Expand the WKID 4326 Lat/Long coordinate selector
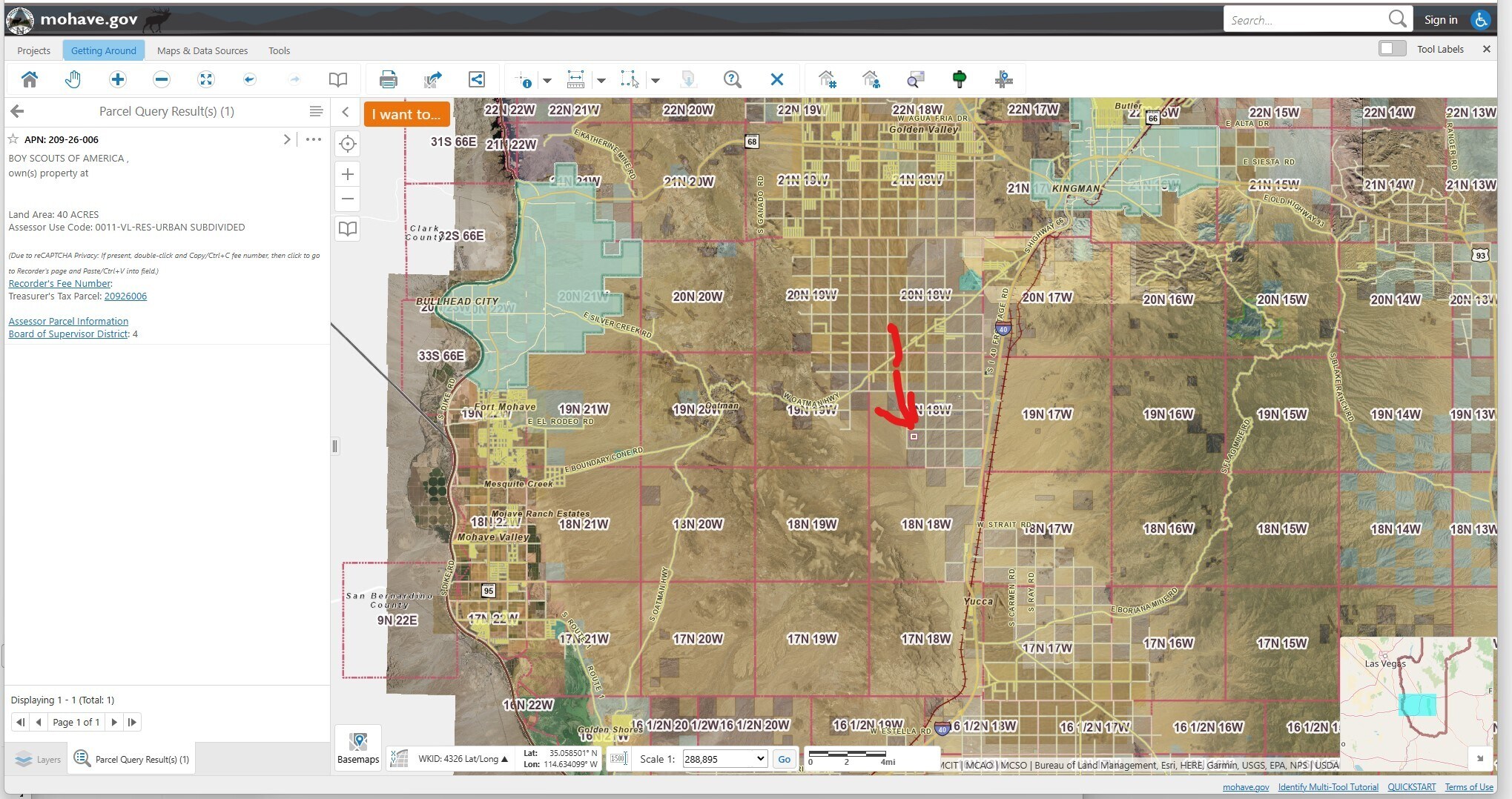Image resolution: width=1512 pixels, height=799 pixels. [x=463, y=759]
